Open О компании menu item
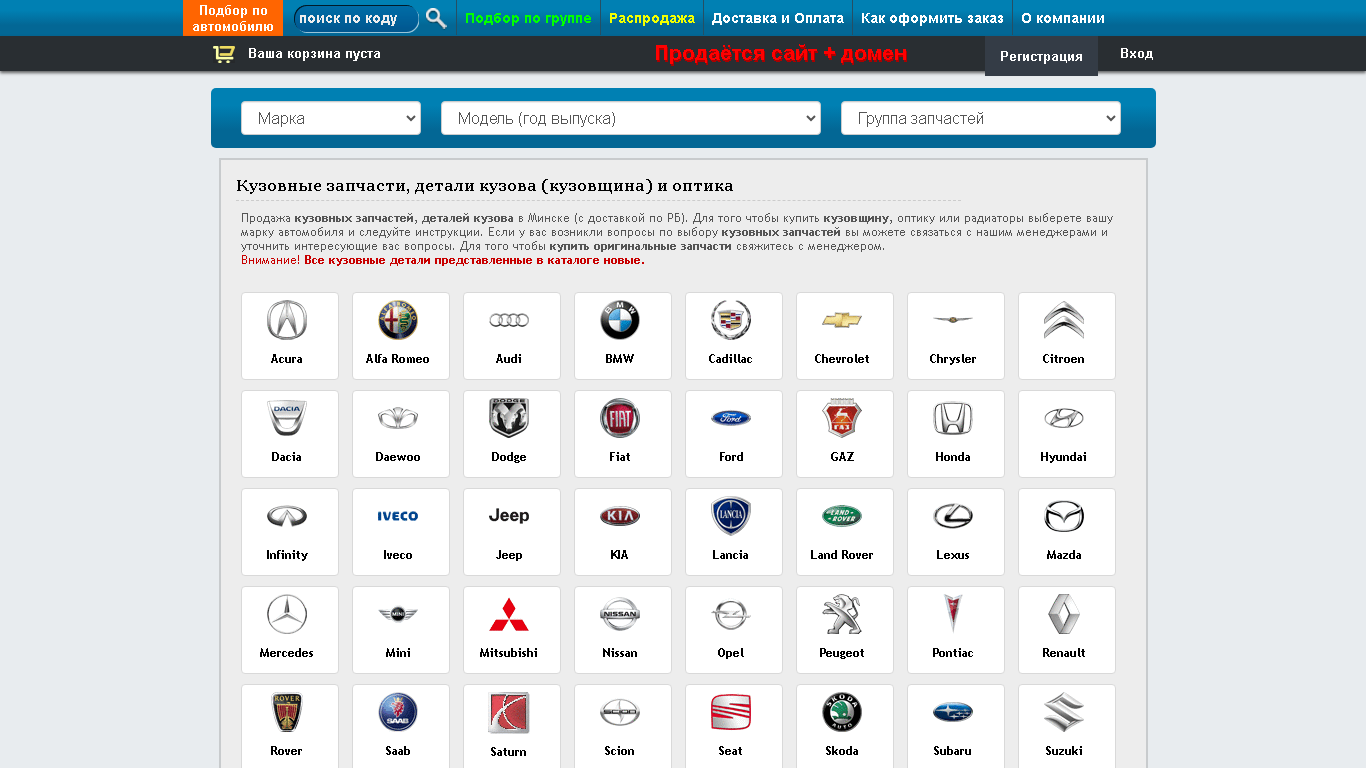 pyautogui.click(x=1063, y=18)
